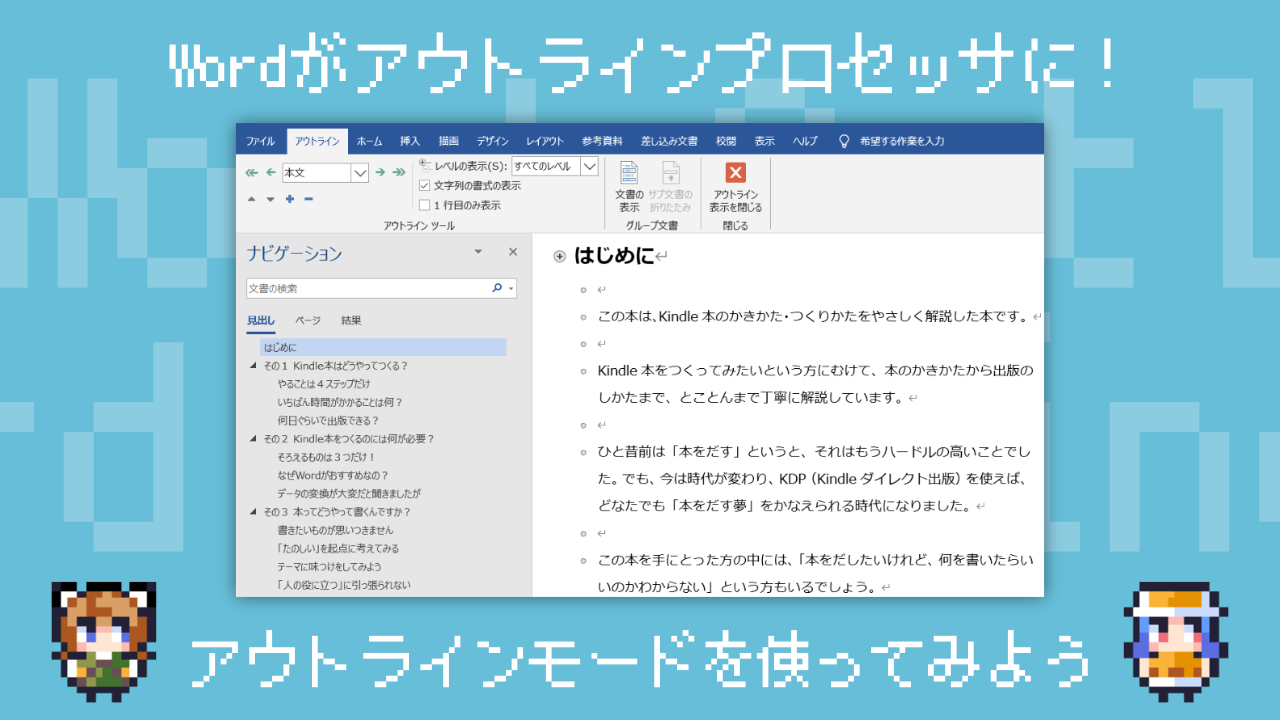
Task: Switch to ホーム ribbon tab
Action: [369, 141]
